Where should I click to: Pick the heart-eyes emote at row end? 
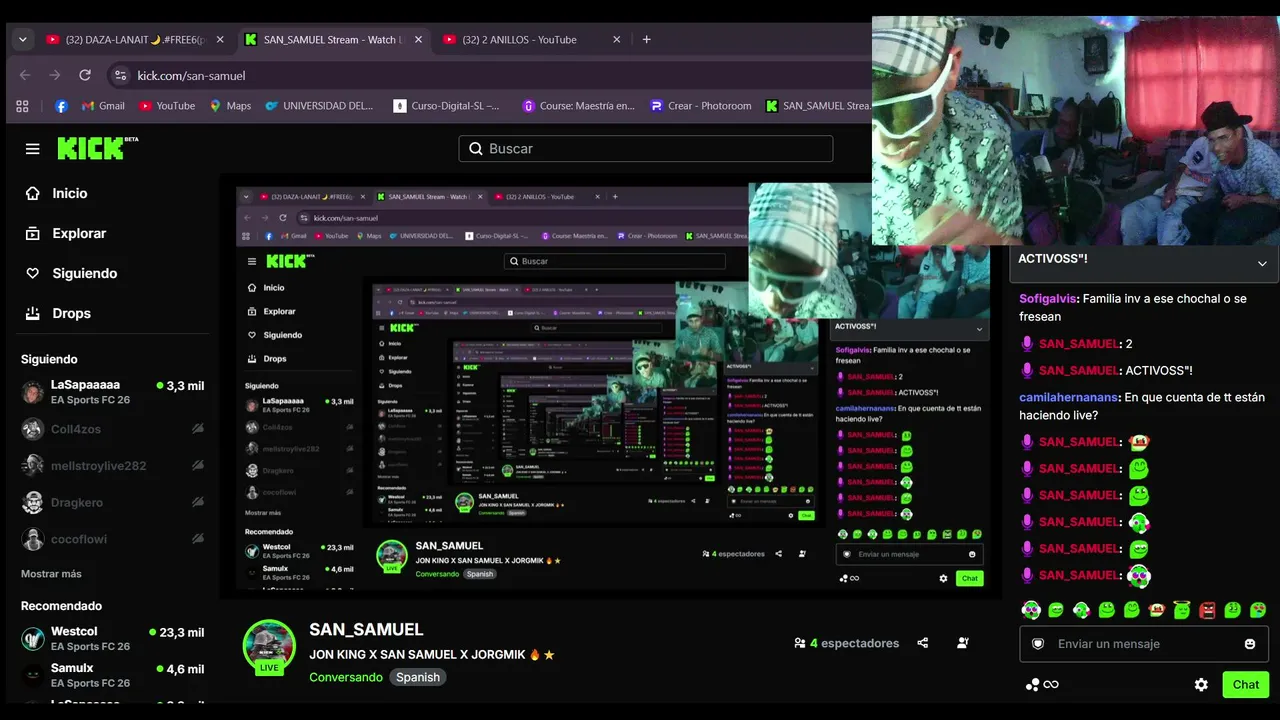1258,610
